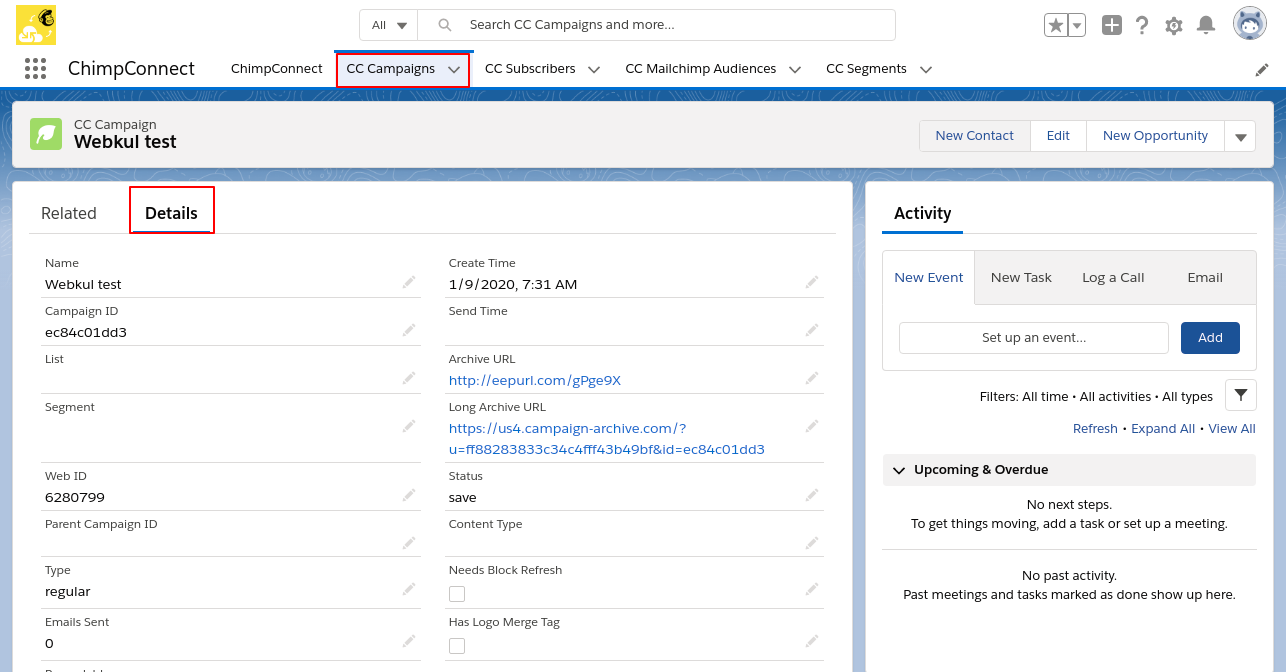This screenshot has width=1286, height=672.
Task: Click the Set up an event field
Action: 1033,338
